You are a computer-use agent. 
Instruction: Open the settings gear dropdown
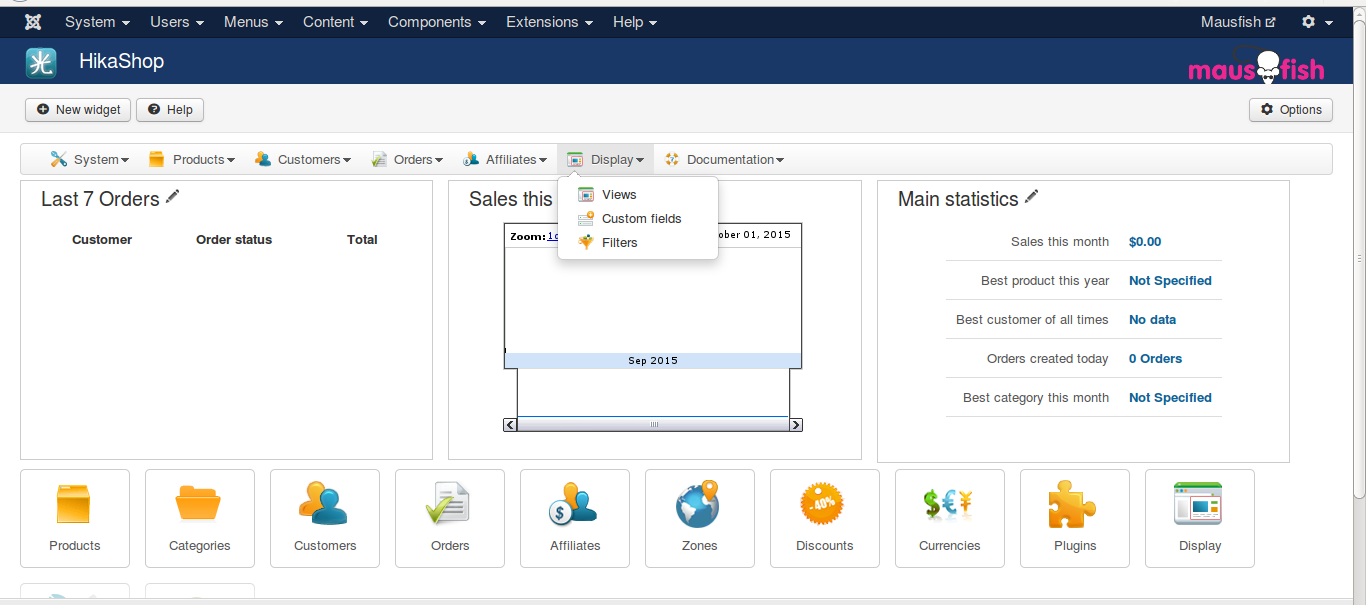1316,22
